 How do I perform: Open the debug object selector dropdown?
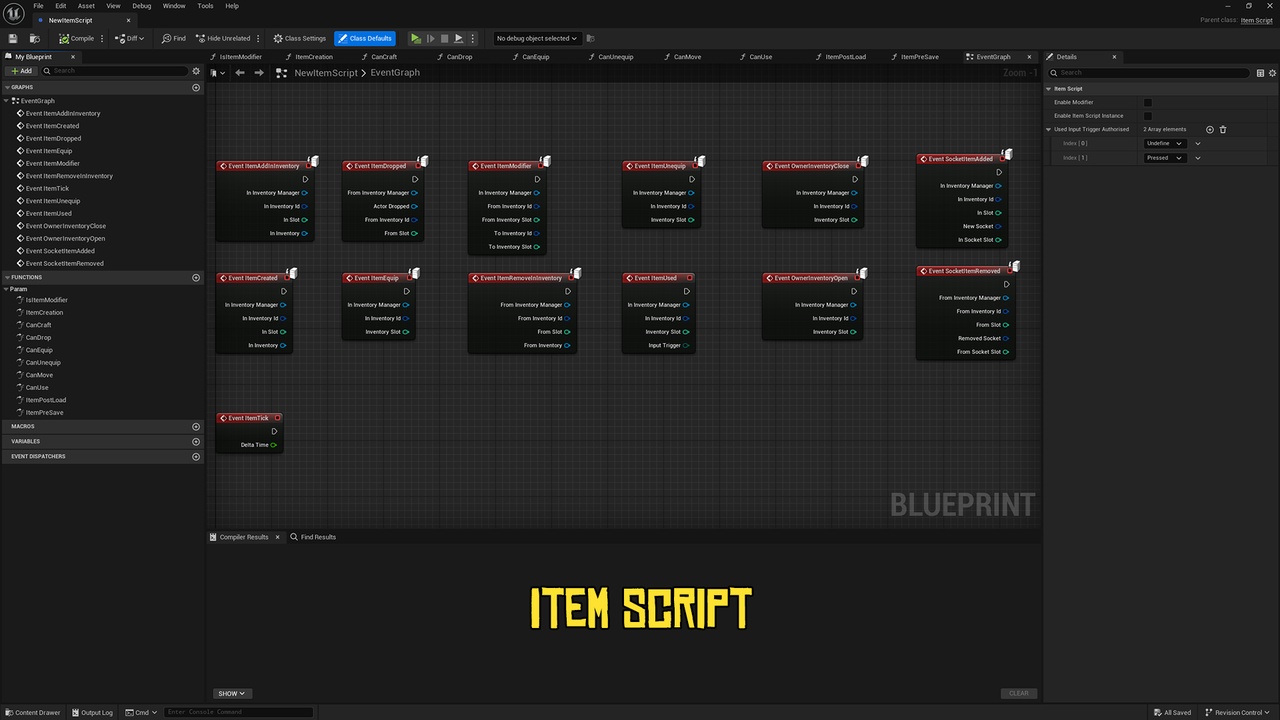(x=537, y=38)
